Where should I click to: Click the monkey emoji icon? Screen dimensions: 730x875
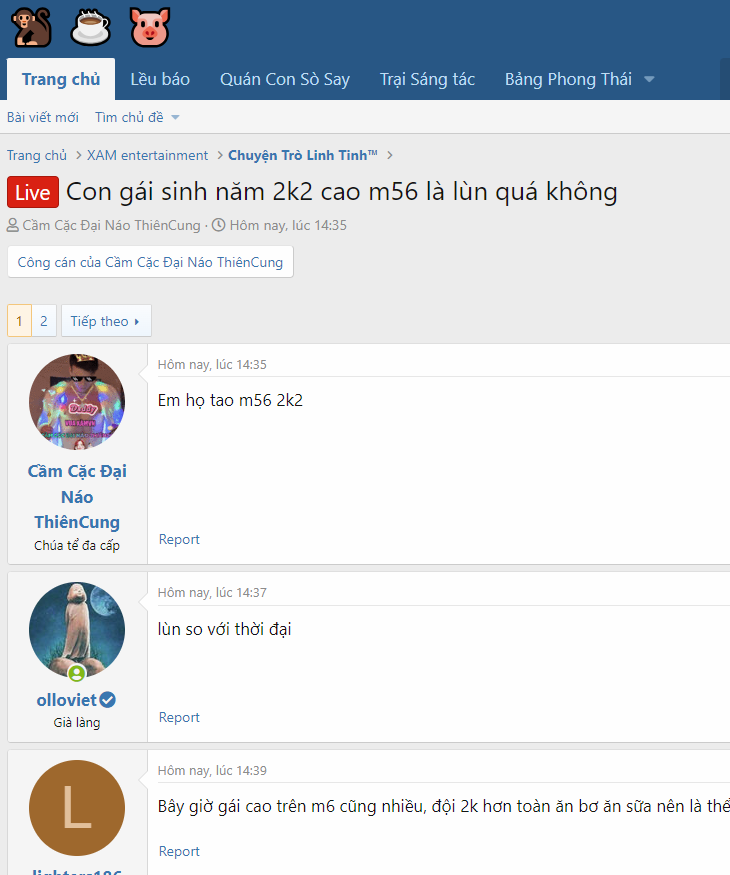31,27
